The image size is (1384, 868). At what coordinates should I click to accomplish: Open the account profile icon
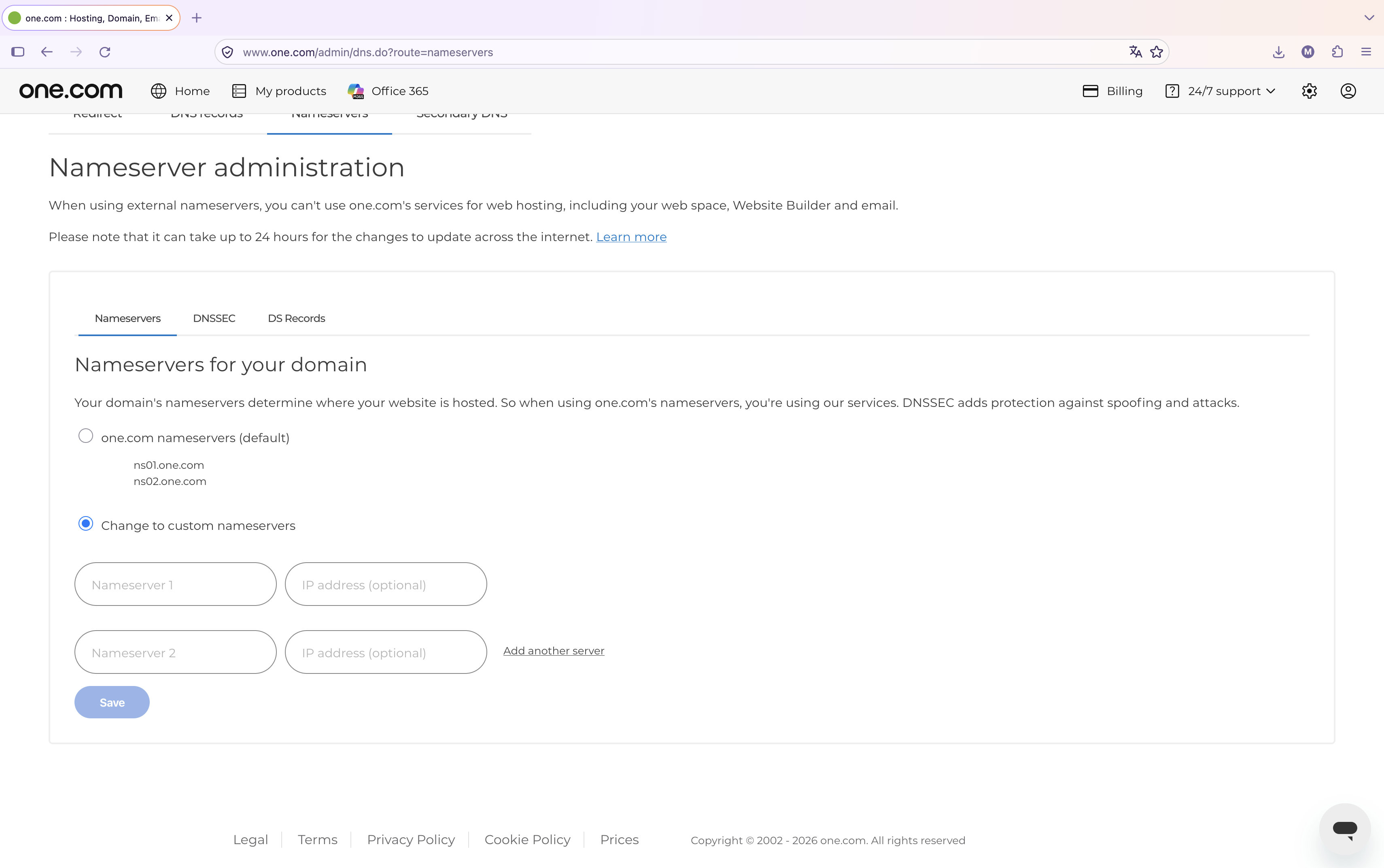1348,91
